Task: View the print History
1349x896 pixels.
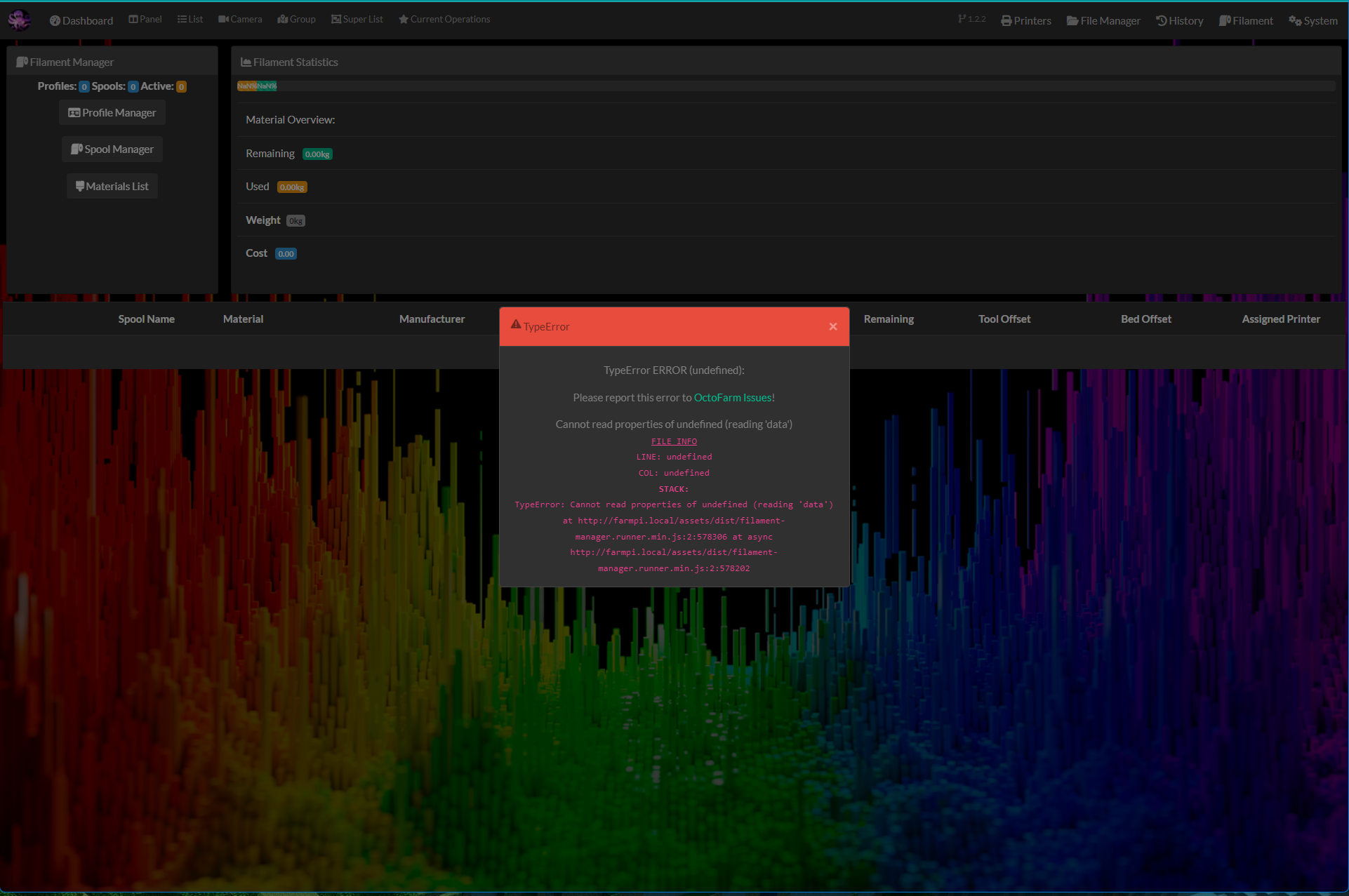Action: pyautogui.click(x=1180, y=20)
